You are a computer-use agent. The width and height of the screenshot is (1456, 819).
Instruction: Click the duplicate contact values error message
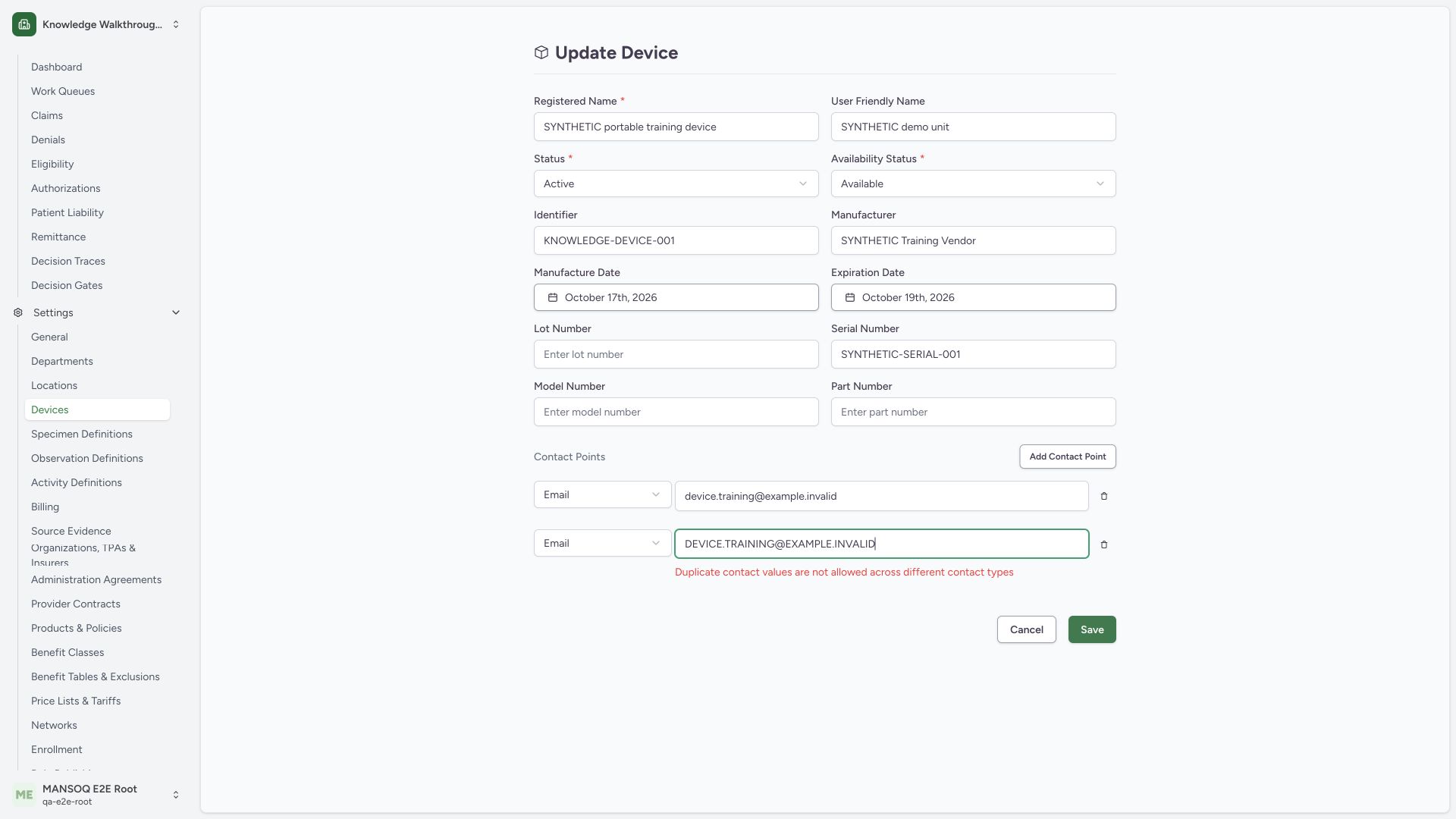(x=844, y=572)
